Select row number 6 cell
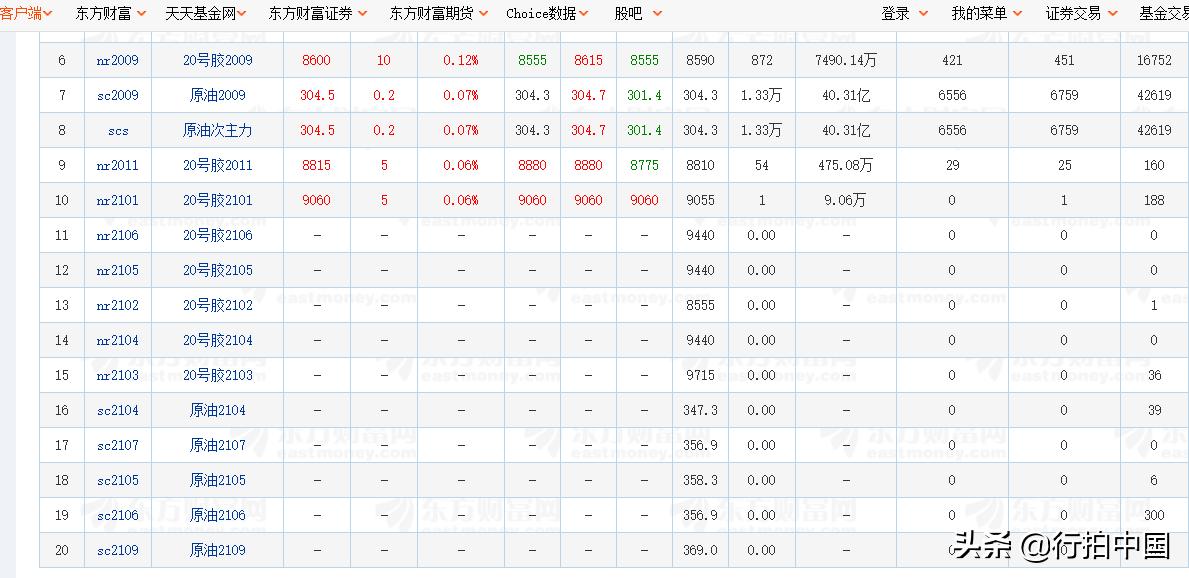Image resolution: width=1189 pixels, height=578 pixels. click(62, 60)
